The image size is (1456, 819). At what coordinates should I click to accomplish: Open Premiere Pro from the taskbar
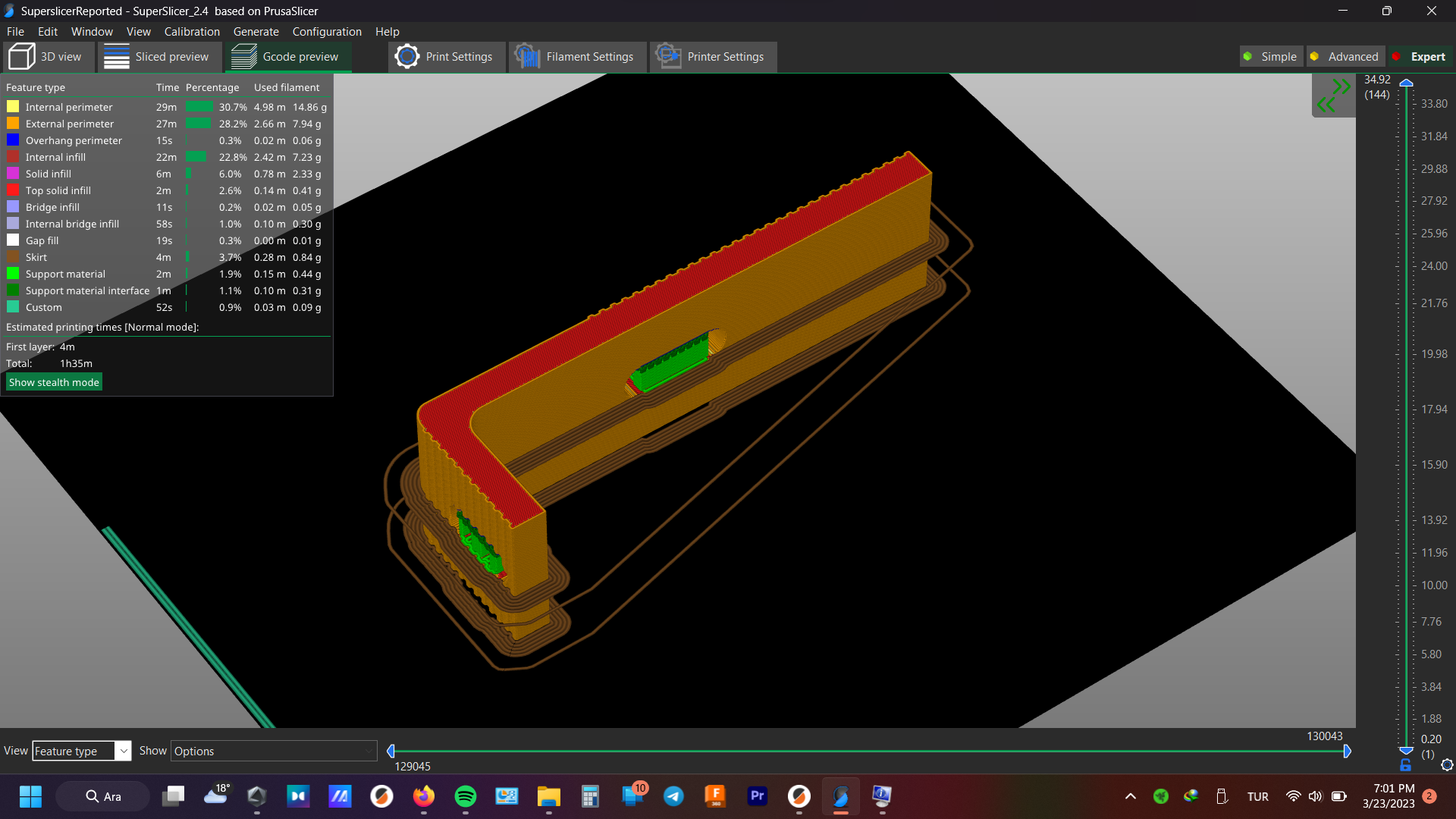pyautogui.click(x=757, y=796)
